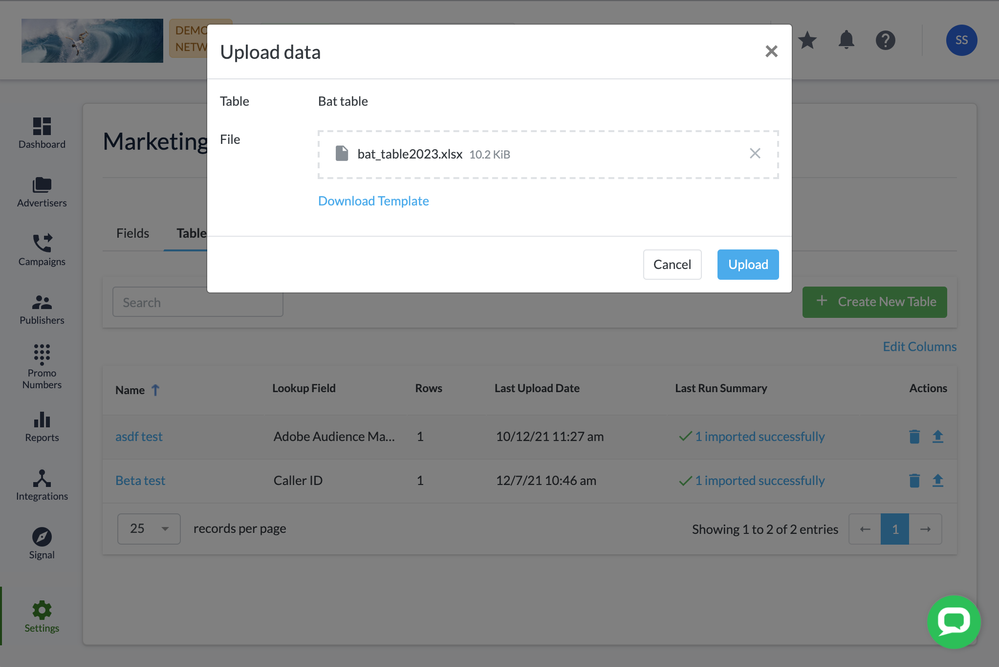Click the Download Template link
This screenshot has height=667, width=999.
[373, 201]
